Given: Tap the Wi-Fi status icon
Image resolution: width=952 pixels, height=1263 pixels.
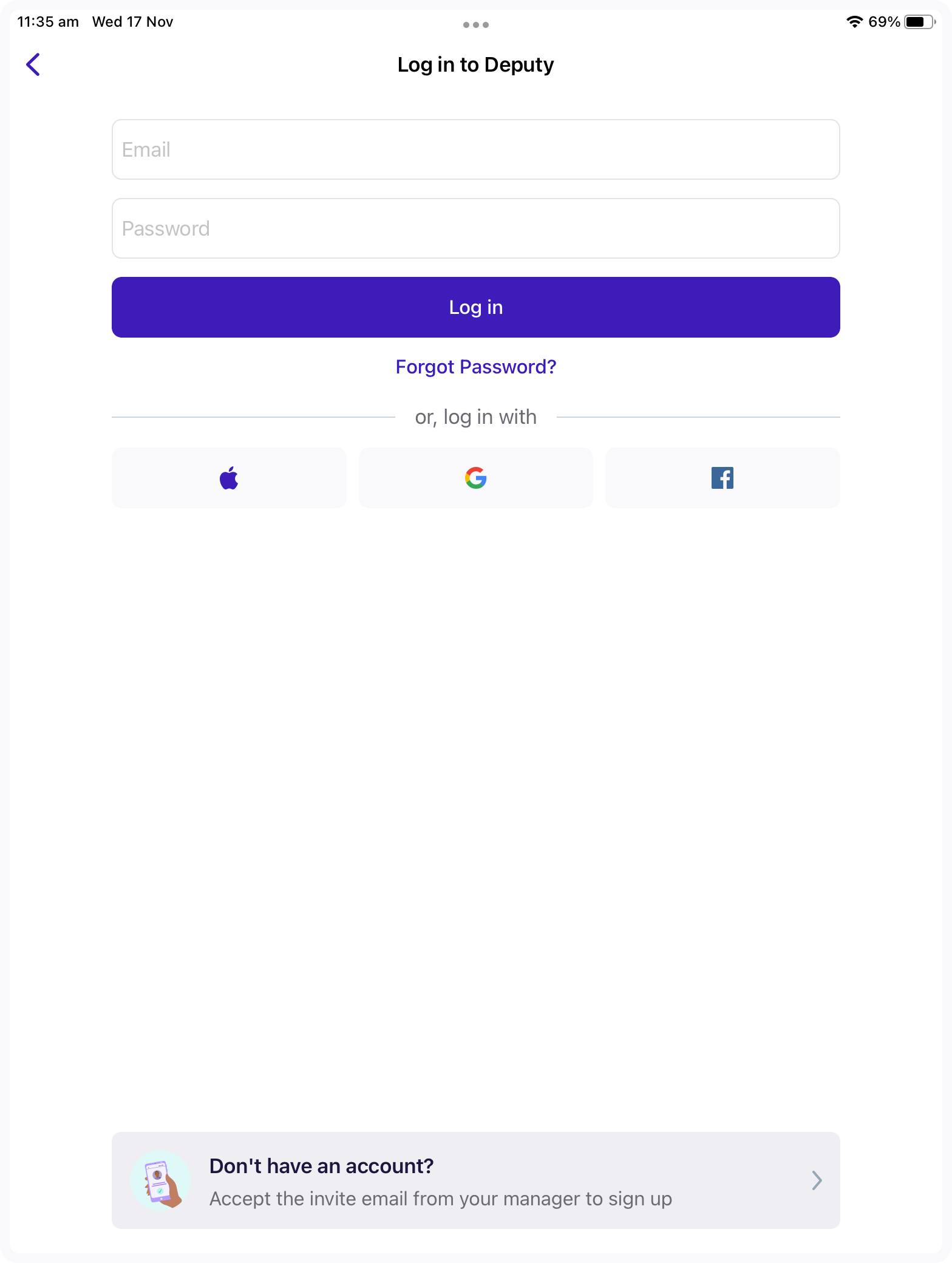Looking at the screenshot, I should click(x=854, y=22).
